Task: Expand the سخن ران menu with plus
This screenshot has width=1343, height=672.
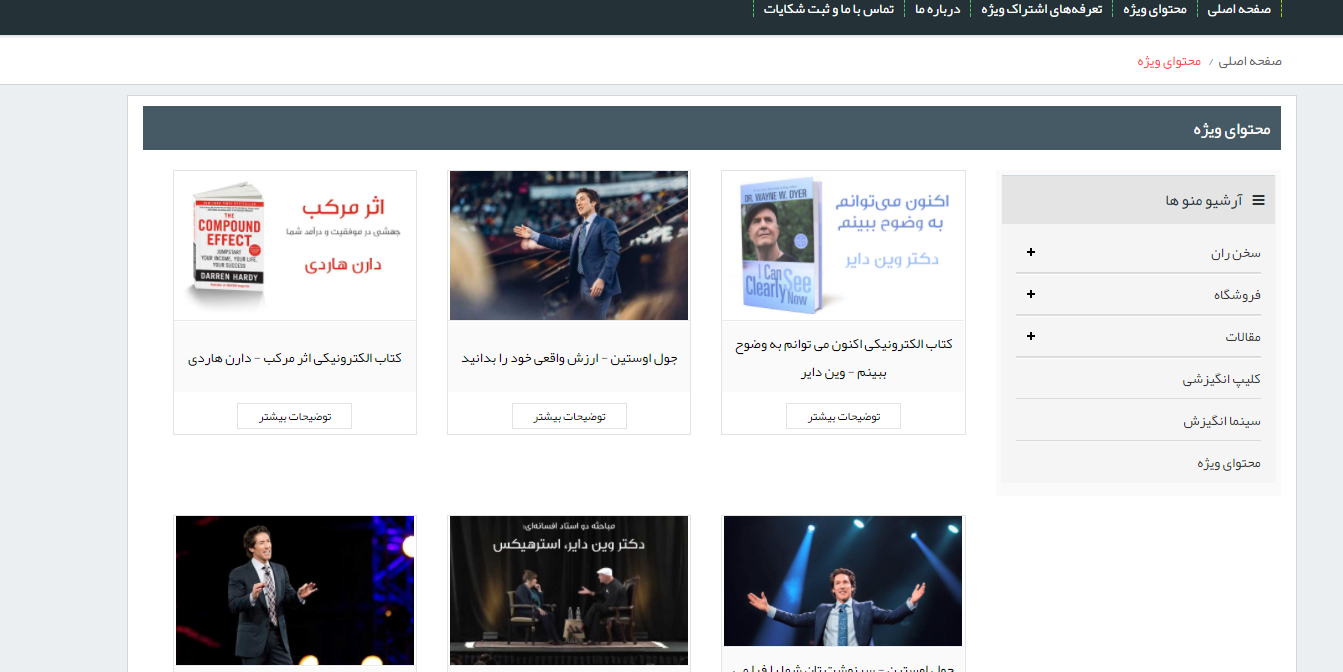Action: (1031, 253)
